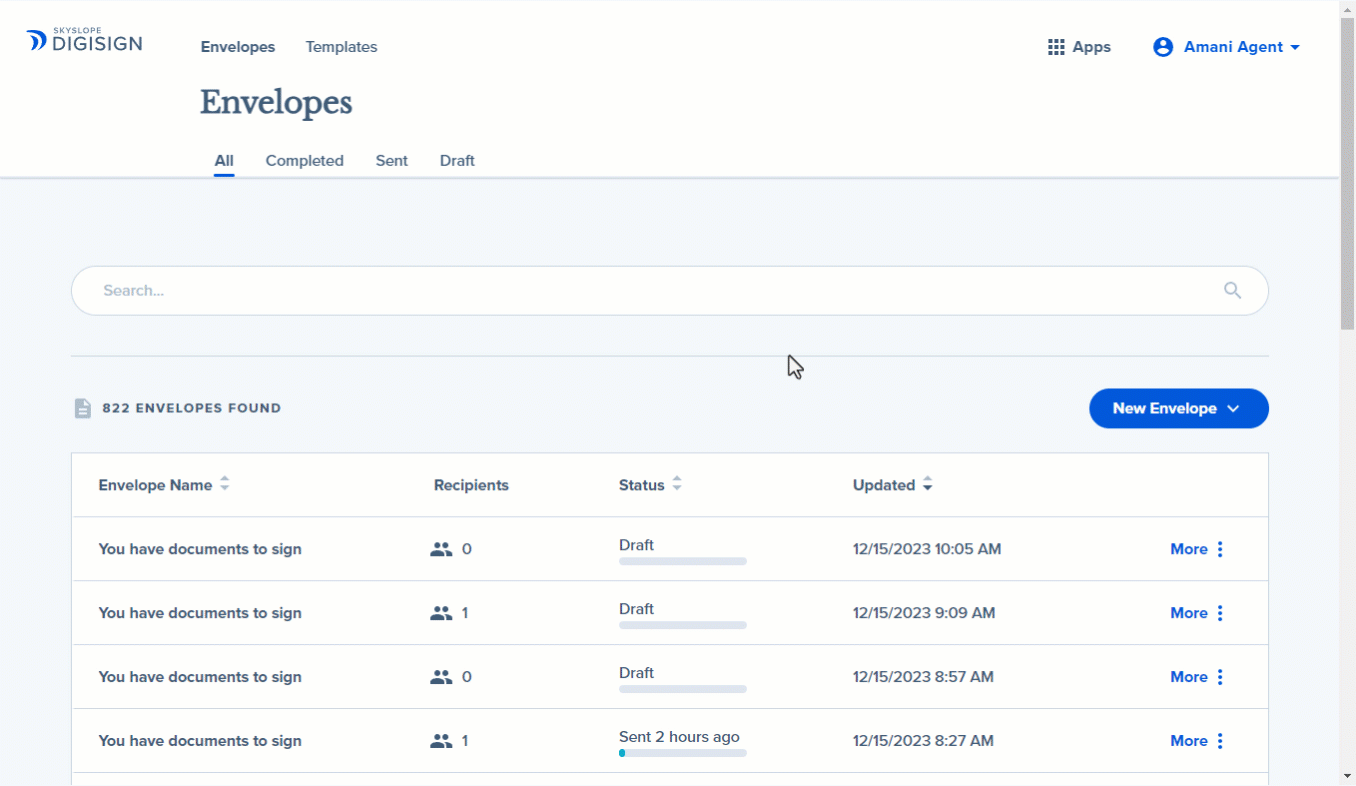1356x786 pixels.
Task: Click the progress bar of the 10:05 AM draft
Action: tap(683, 562)
